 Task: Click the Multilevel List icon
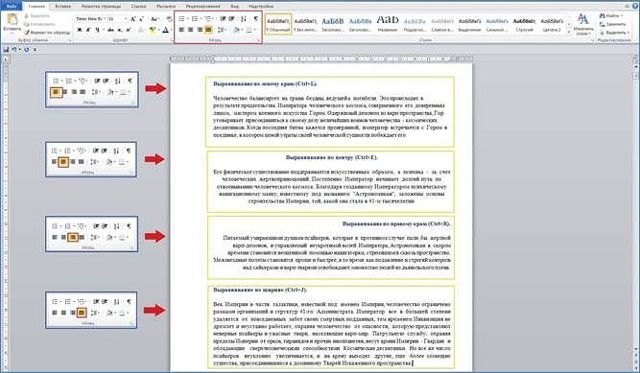tap(209, 19)
